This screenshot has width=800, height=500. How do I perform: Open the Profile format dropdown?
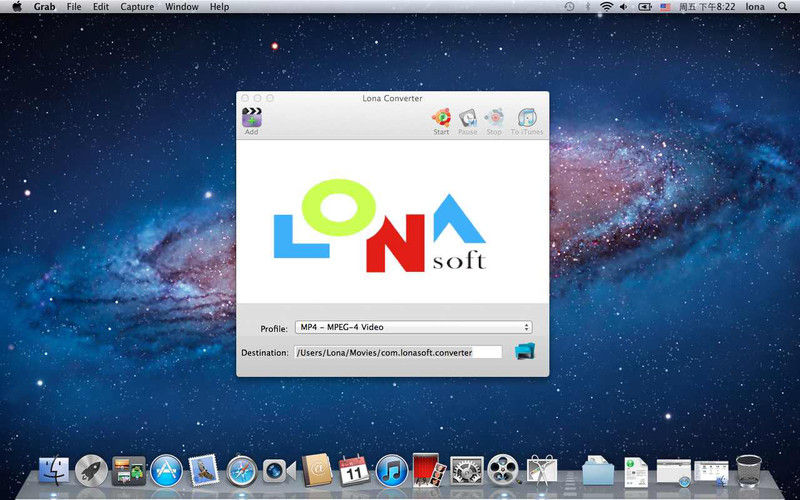point(413,327)
